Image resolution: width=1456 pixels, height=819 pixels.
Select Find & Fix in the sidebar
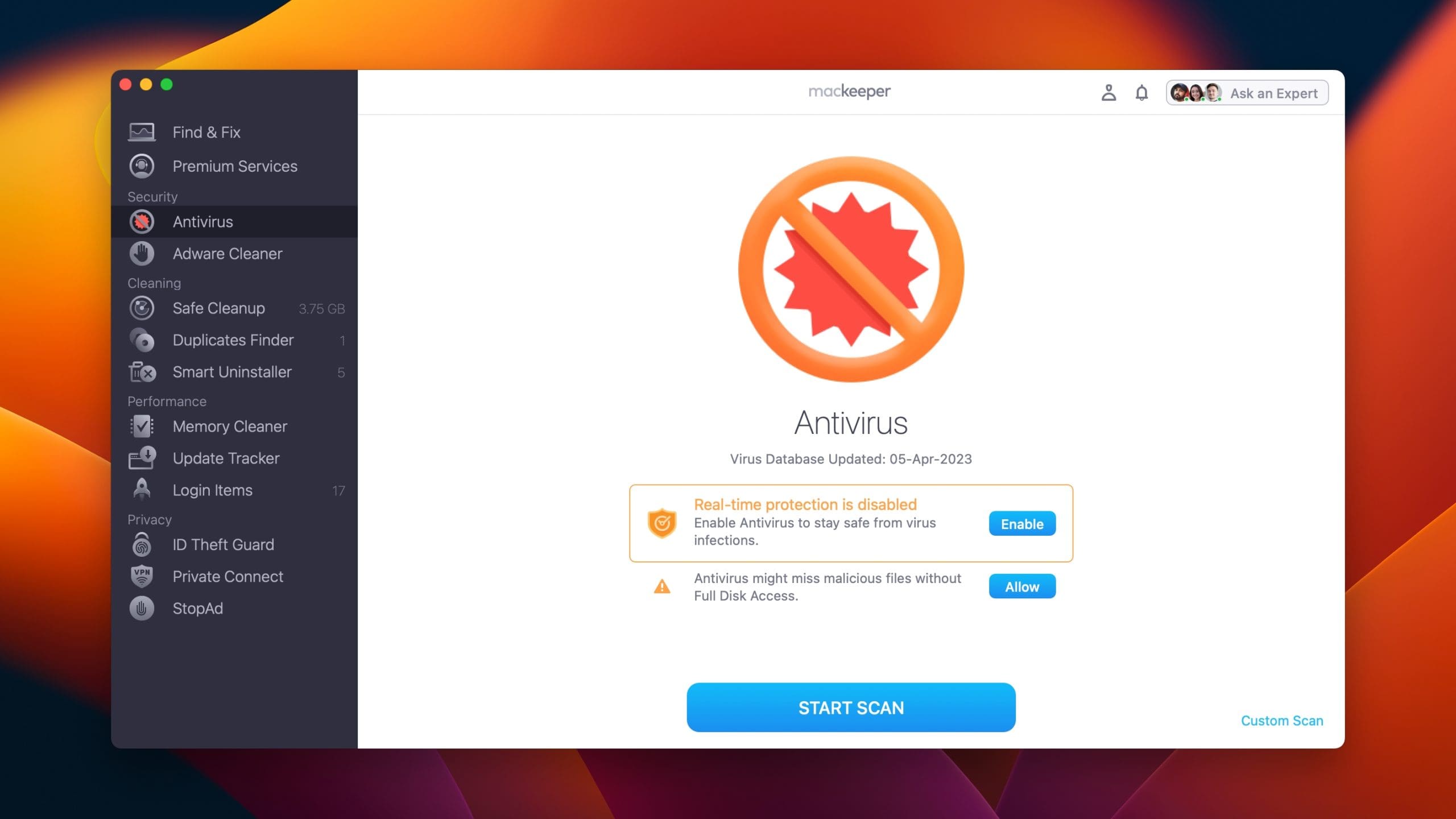(206, 132)
